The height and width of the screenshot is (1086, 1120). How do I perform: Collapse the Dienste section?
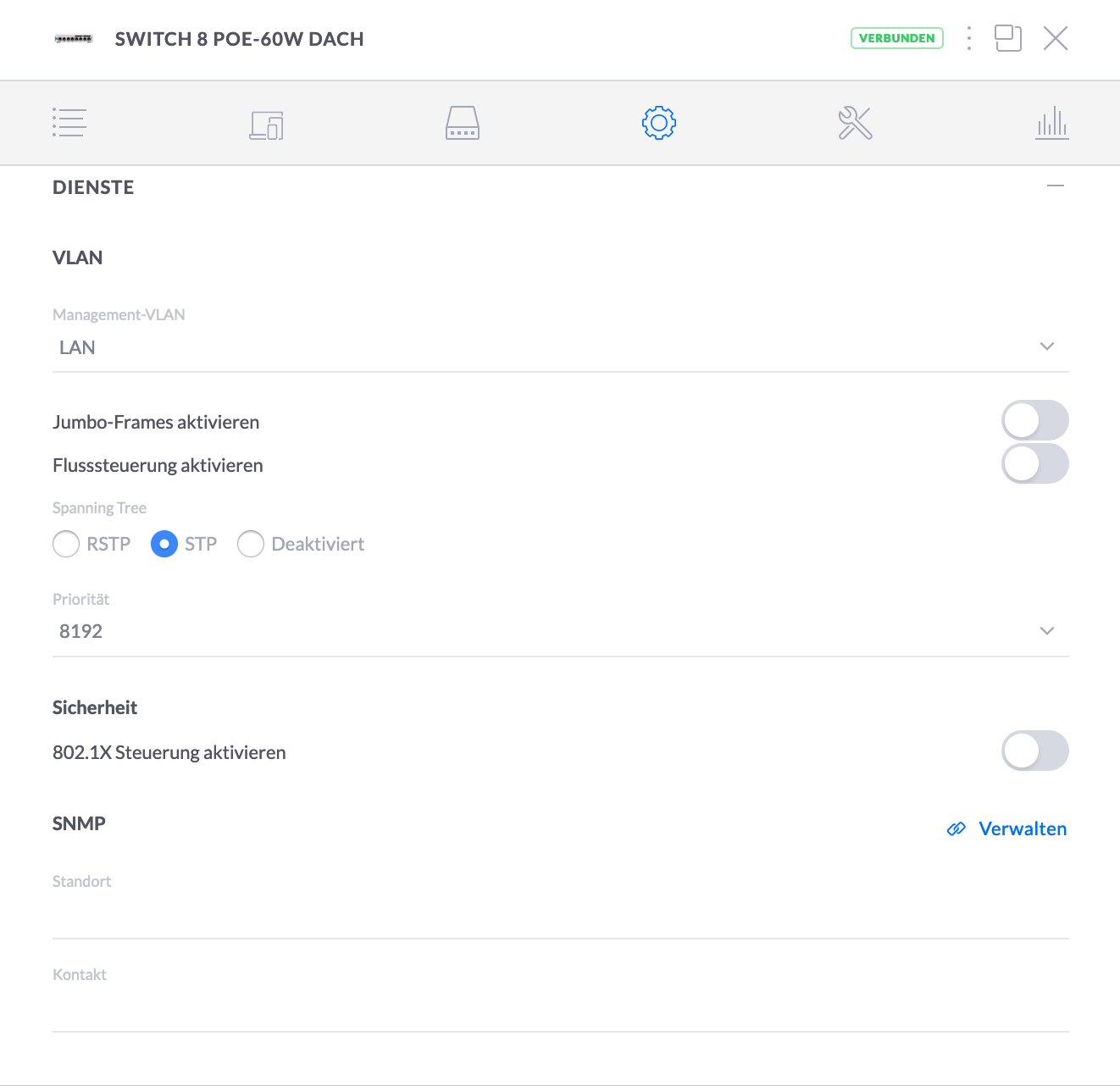[1056, 186]
